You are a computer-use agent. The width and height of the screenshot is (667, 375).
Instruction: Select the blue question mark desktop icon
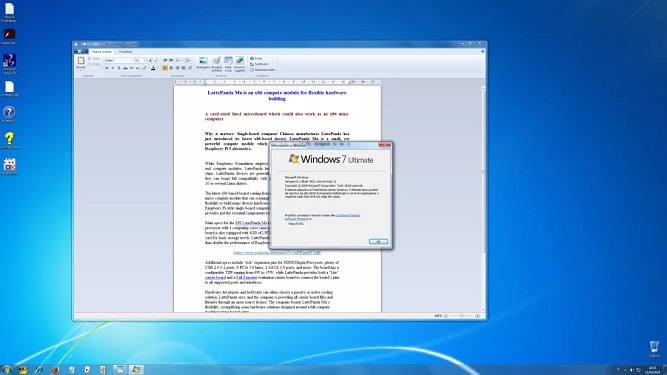coord(9,114)
